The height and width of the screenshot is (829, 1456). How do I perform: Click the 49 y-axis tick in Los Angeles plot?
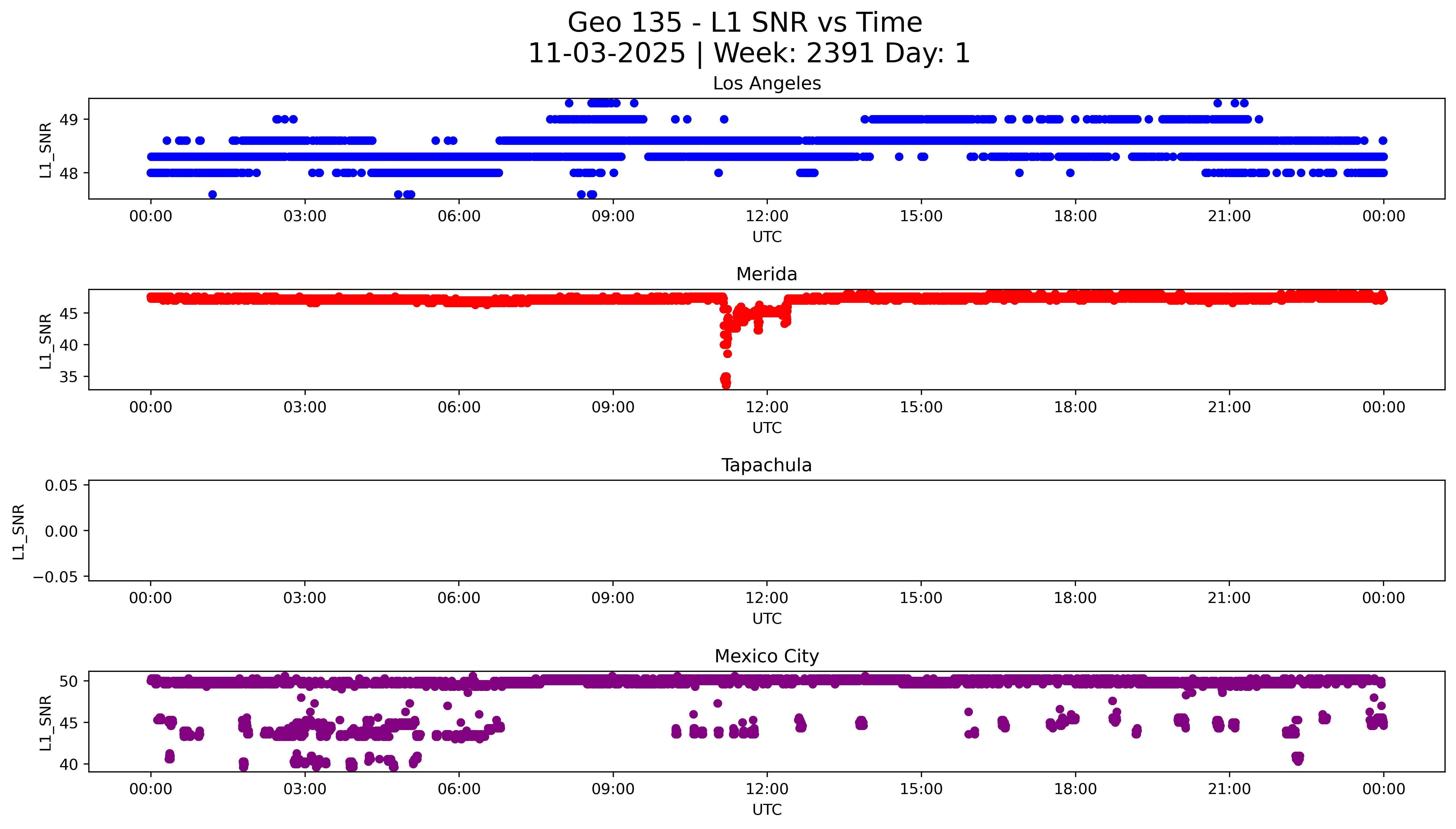tap(69, 119)
